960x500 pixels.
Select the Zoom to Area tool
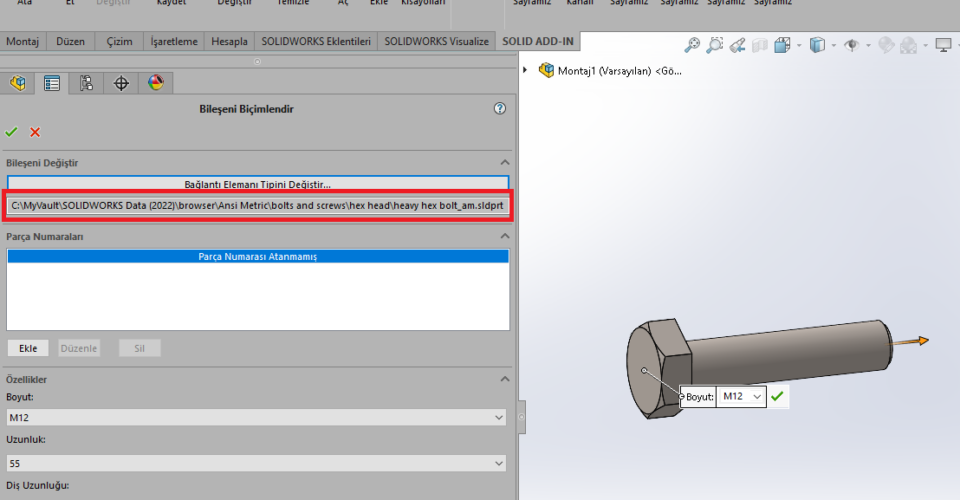tap(714, 45)
